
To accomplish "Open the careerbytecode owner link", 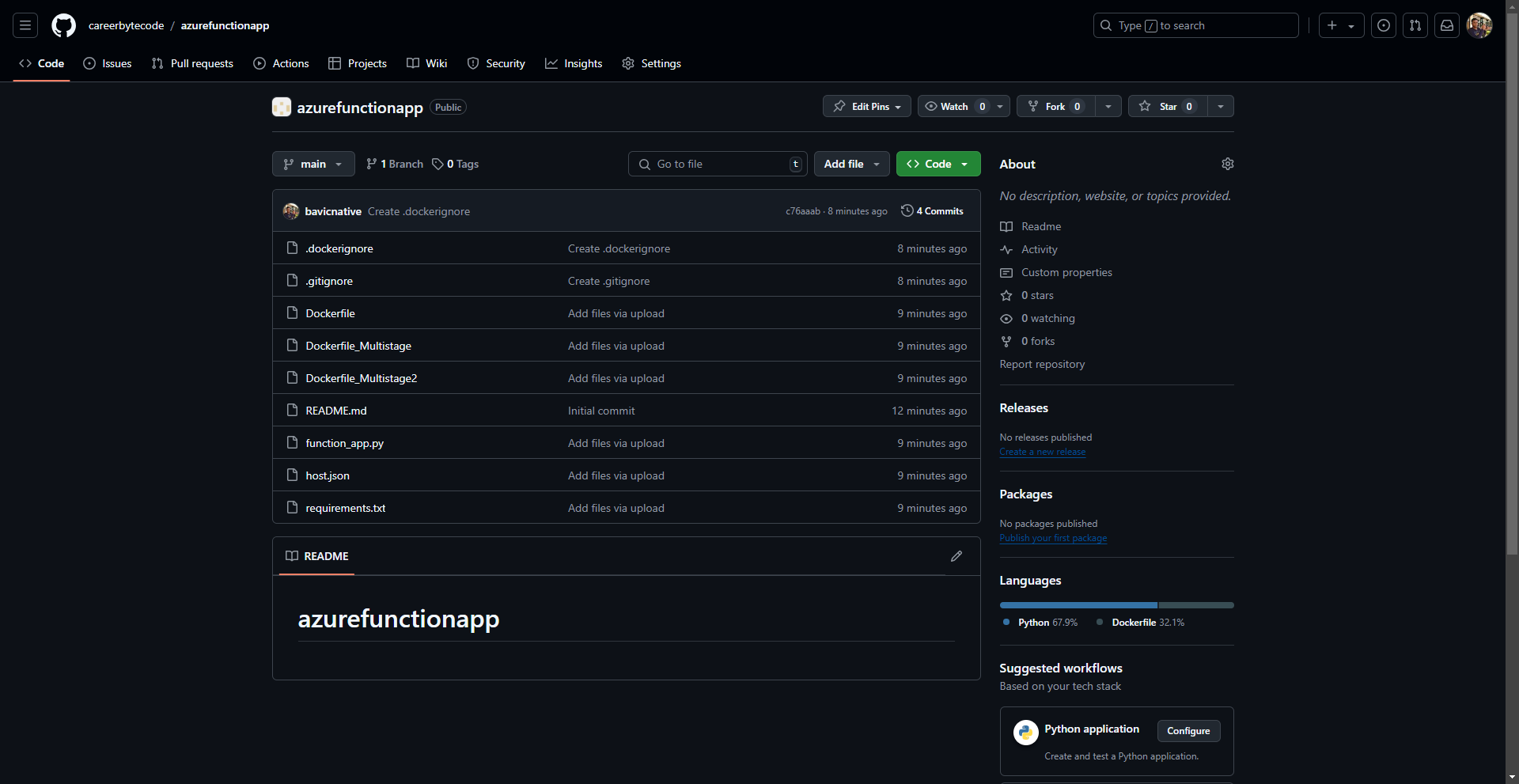I will coord(127,25).
